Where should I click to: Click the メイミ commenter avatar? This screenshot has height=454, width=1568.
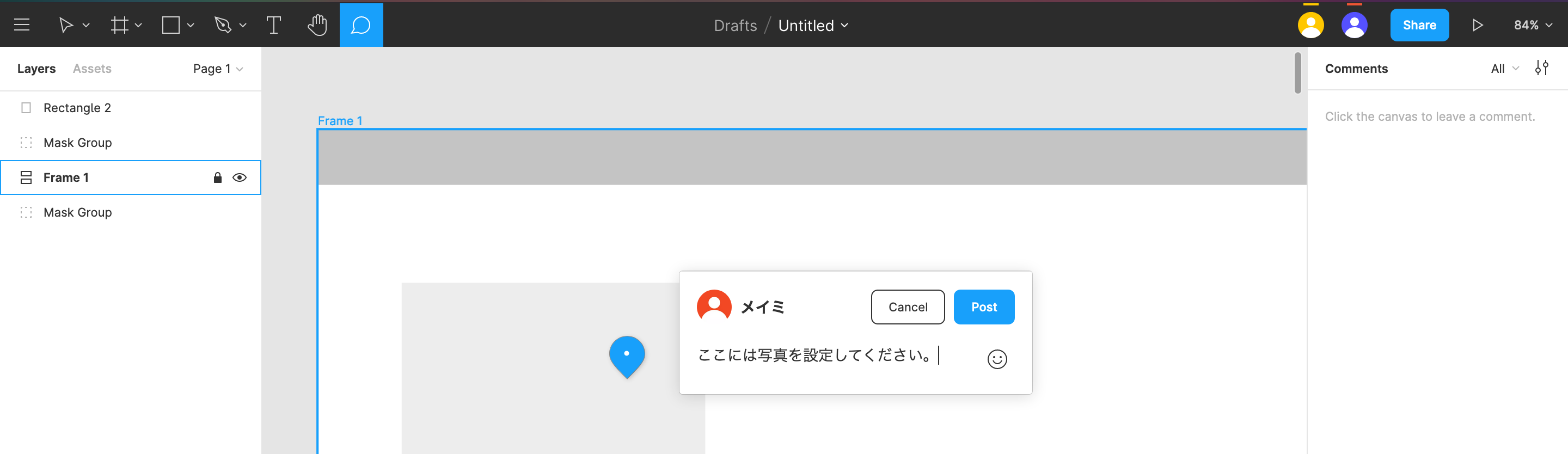(713, 306)
